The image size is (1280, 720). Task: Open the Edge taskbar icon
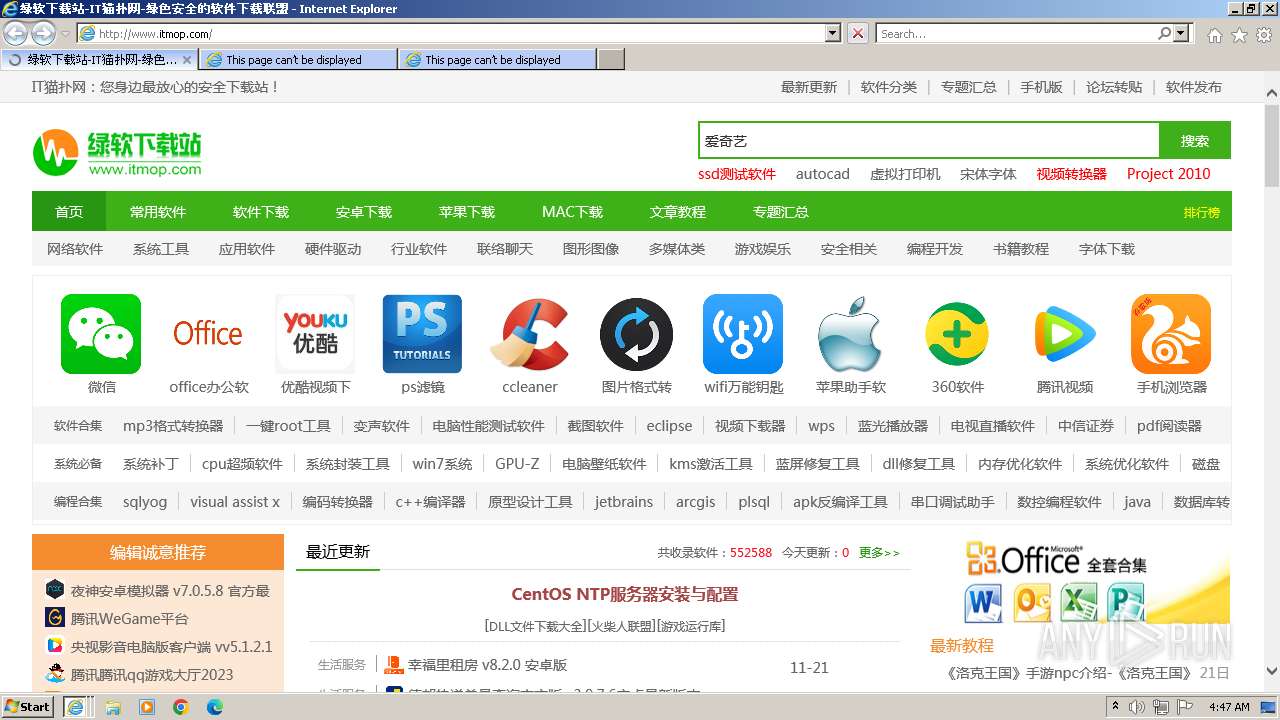214,707
